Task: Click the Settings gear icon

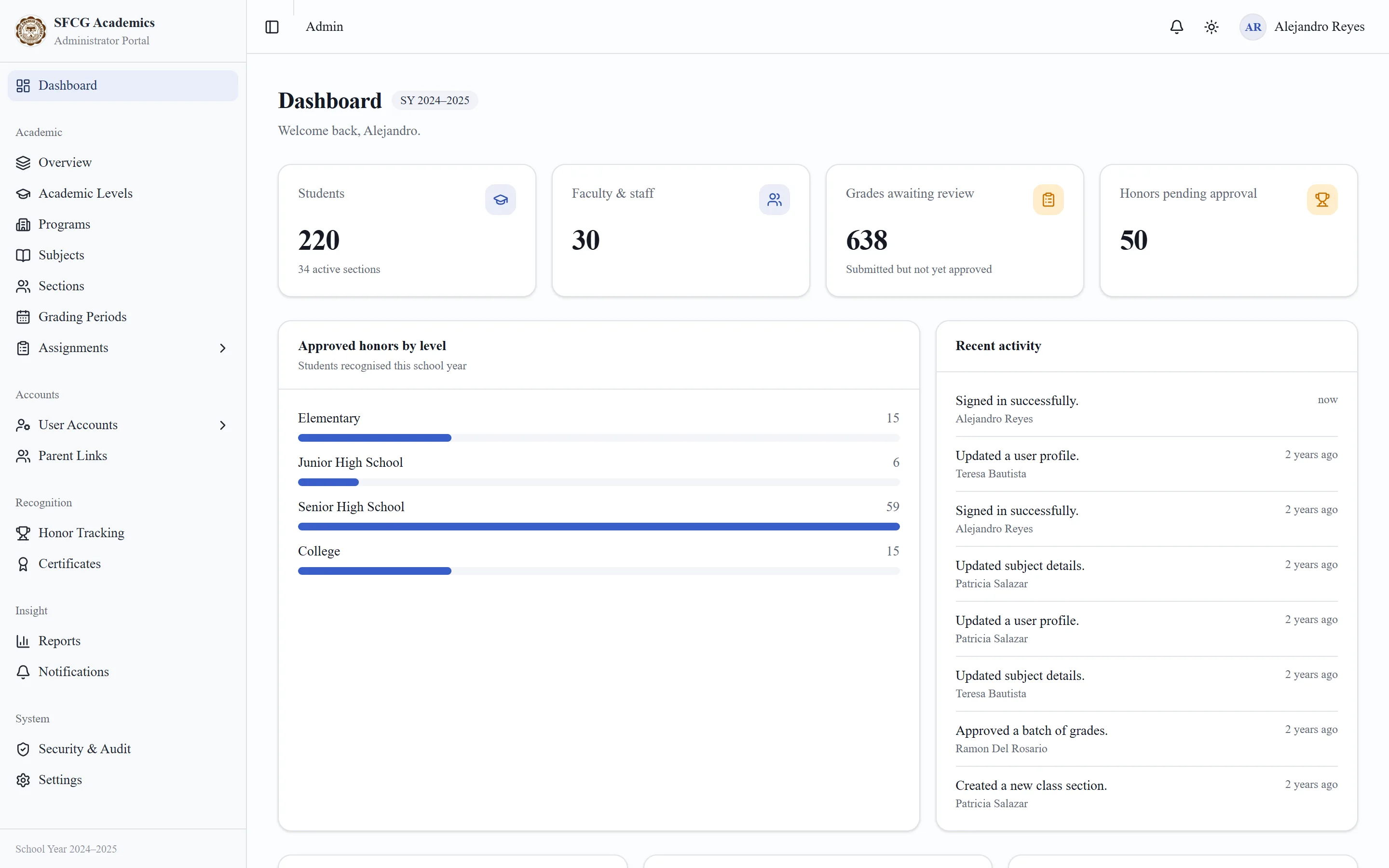Action: (x=23, y=780)
